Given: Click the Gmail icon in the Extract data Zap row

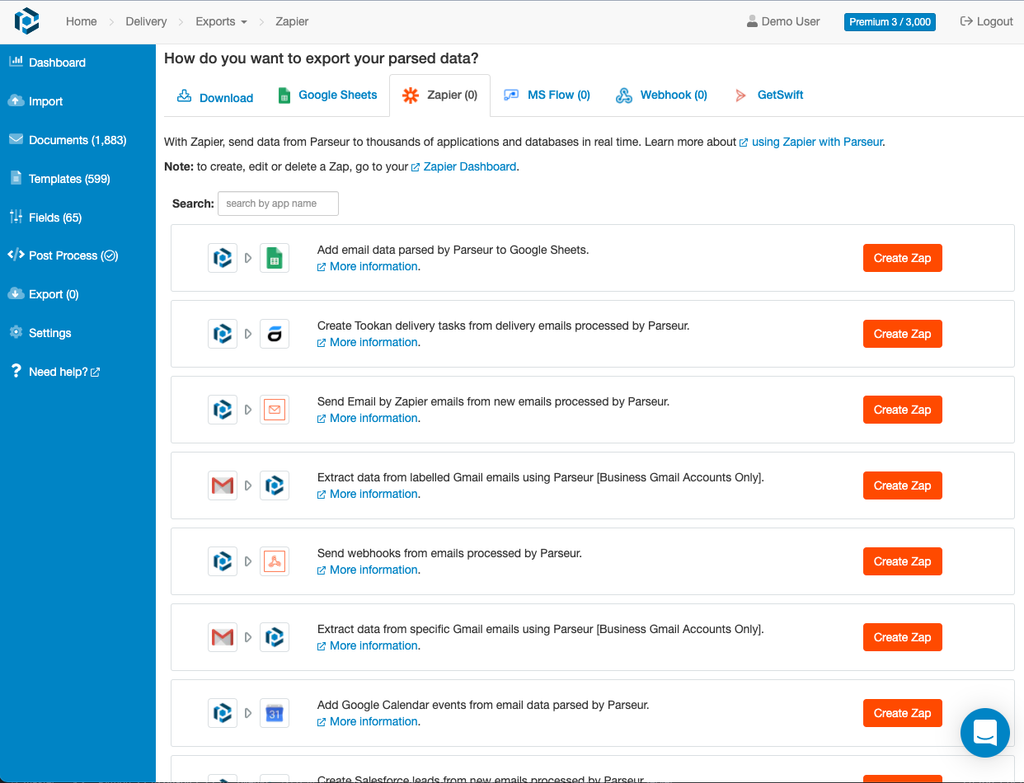Looking at the screenshot, I should (222, 485).
